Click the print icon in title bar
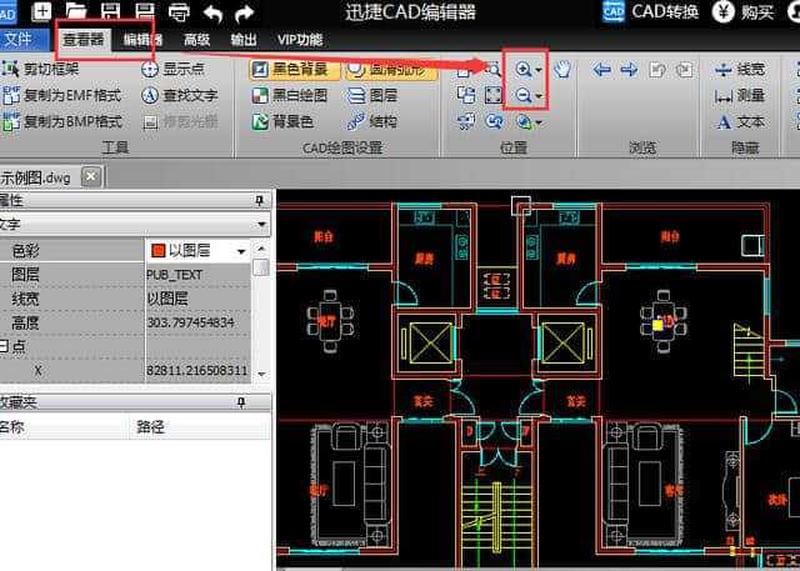 [x=179, y=12]
